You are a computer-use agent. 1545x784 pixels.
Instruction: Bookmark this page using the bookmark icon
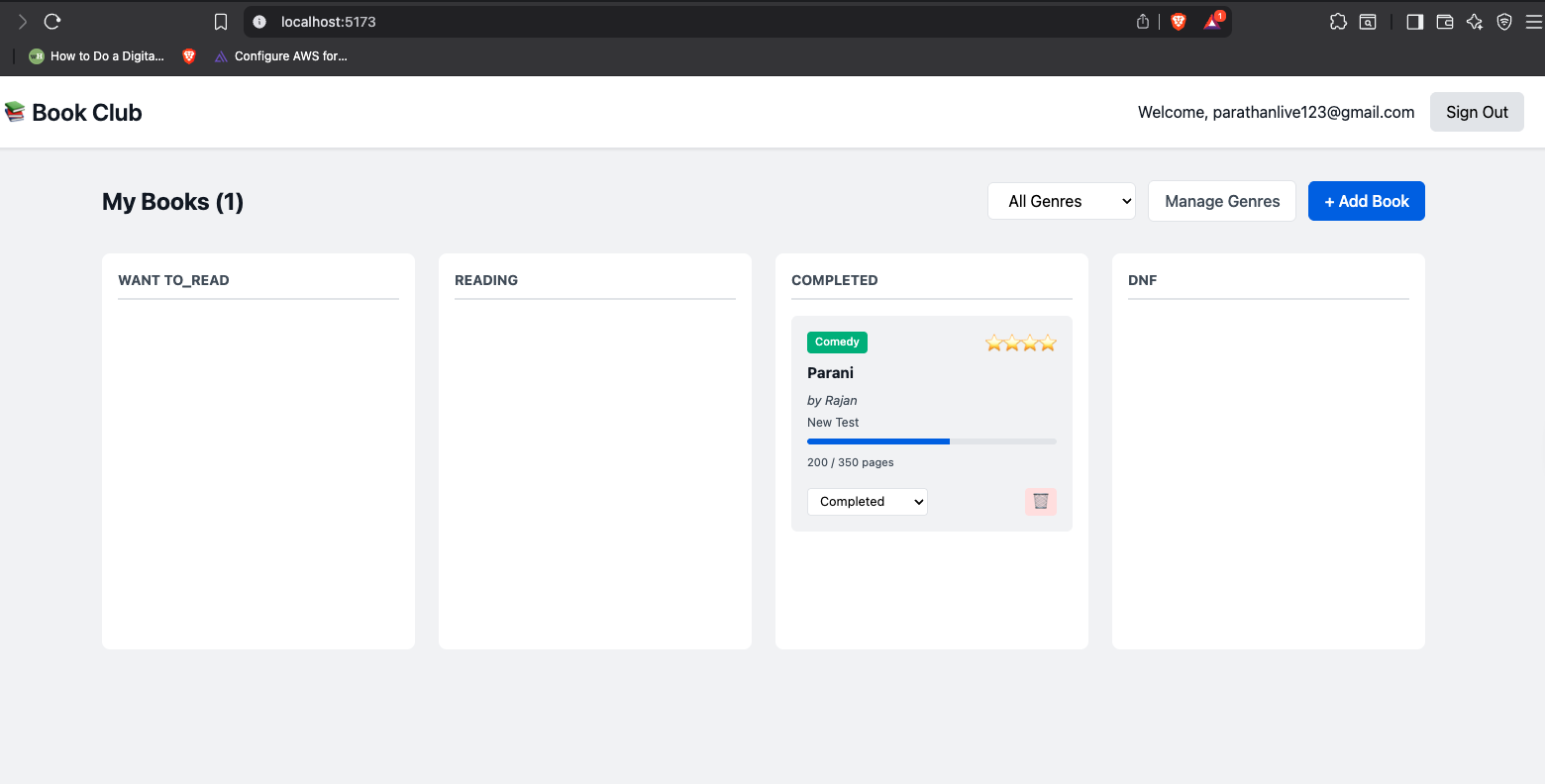click(x=221, y=22)
